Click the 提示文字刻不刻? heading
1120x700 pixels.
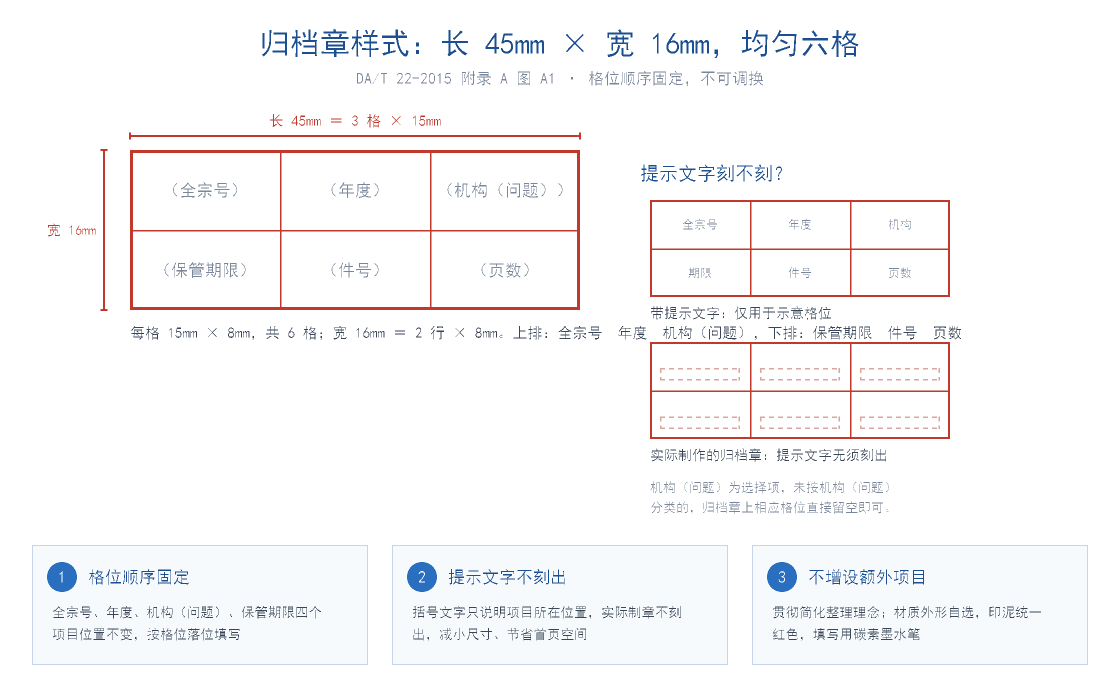coord(712,174)
